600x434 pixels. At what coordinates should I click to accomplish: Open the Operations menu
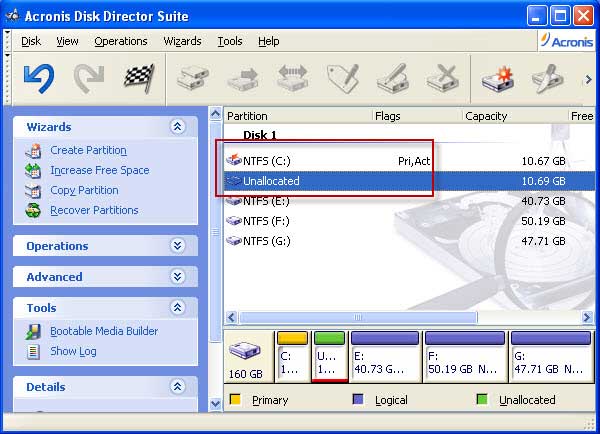click(121, 41)
